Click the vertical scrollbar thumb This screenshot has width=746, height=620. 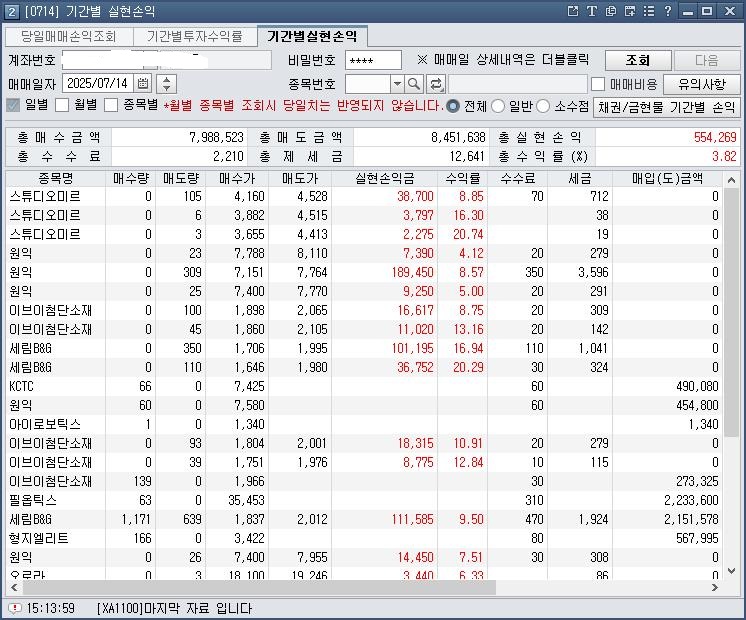(732, 312)
